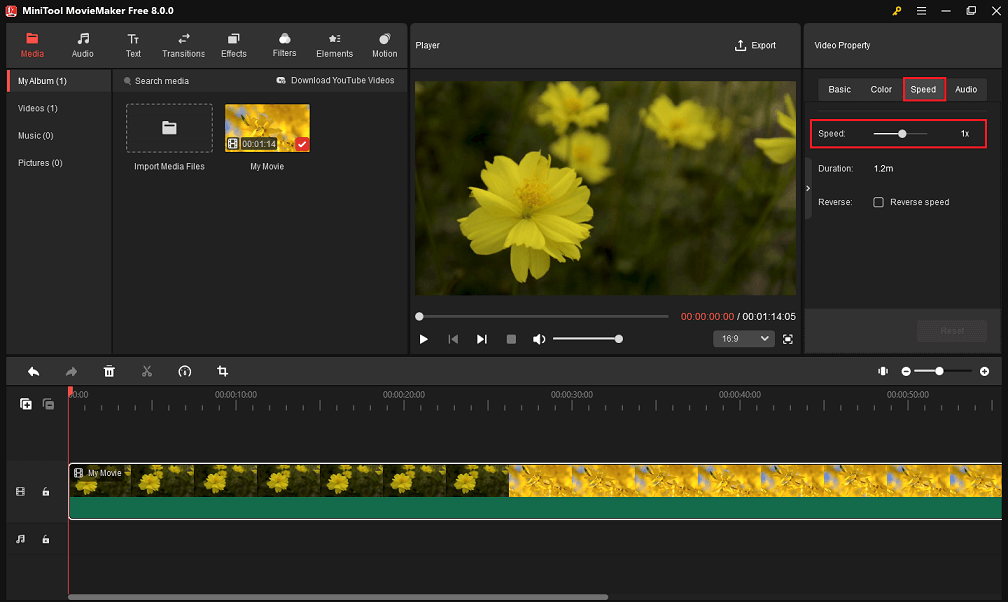Select the Media tab
This screenshot has height=602, width=1008.
(32, 46)
